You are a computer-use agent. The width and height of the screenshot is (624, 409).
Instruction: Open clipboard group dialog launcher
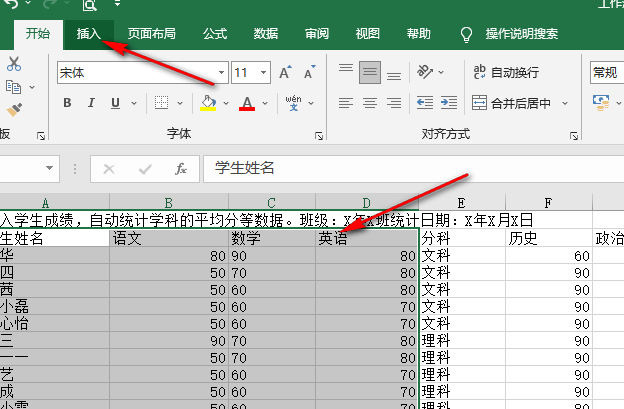point(41,136)
